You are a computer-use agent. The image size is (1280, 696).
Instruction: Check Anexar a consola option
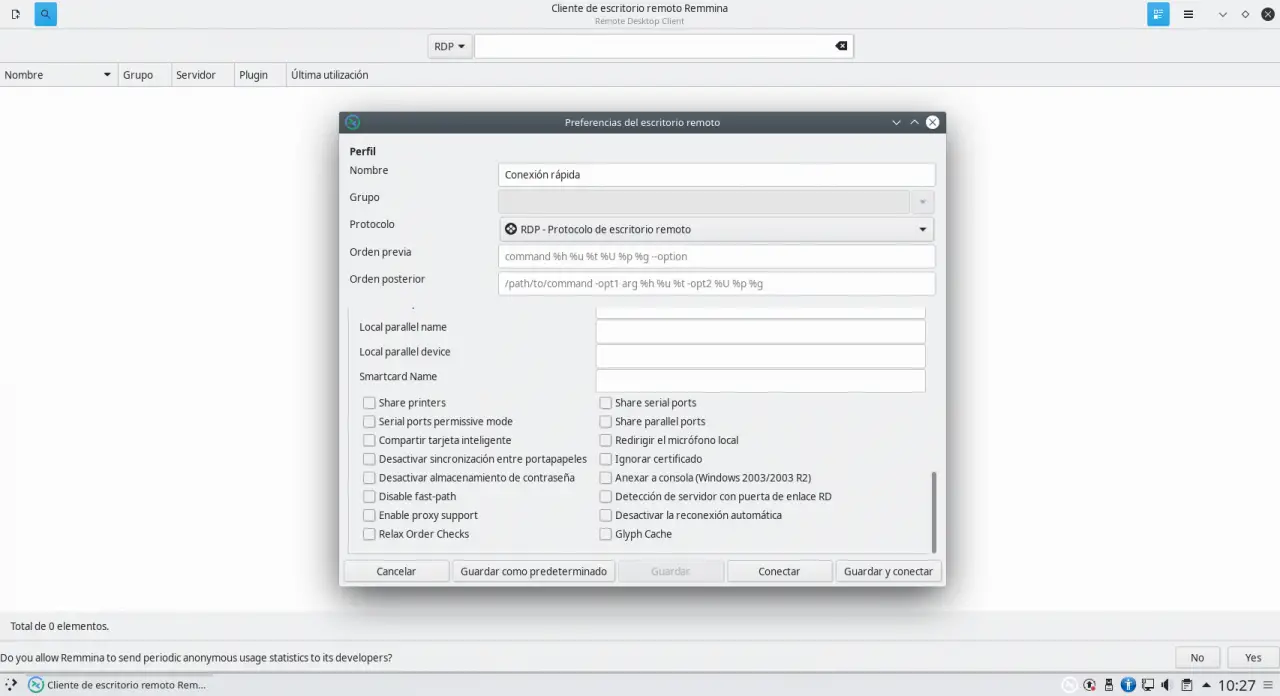click(x=605, y=478)
